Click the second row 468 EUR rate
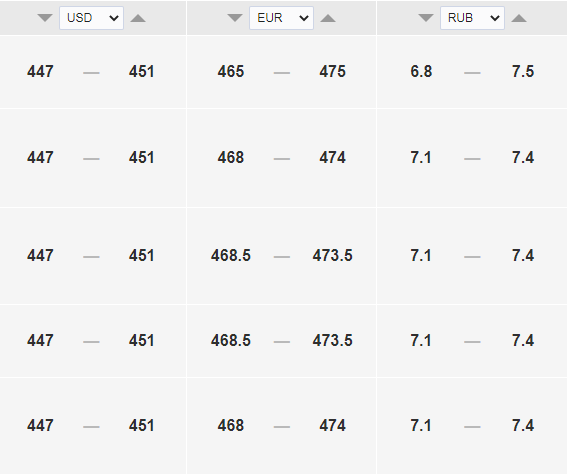 tap(231, 158)
